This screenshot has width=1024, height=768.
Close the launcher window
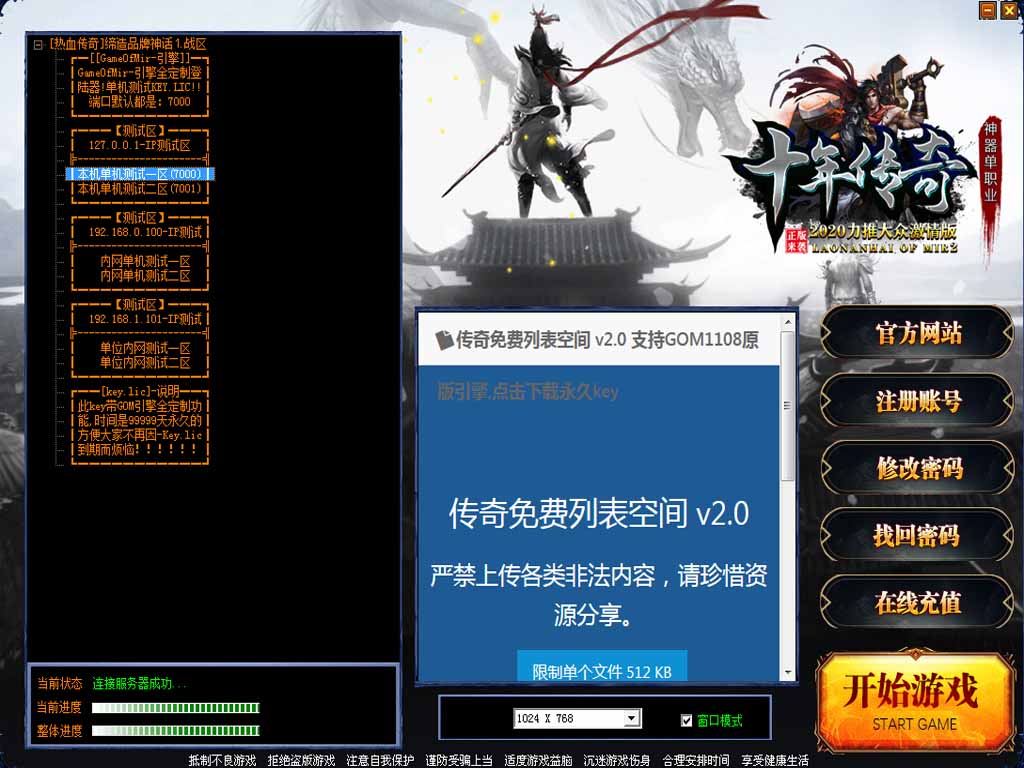[1008, 10]
